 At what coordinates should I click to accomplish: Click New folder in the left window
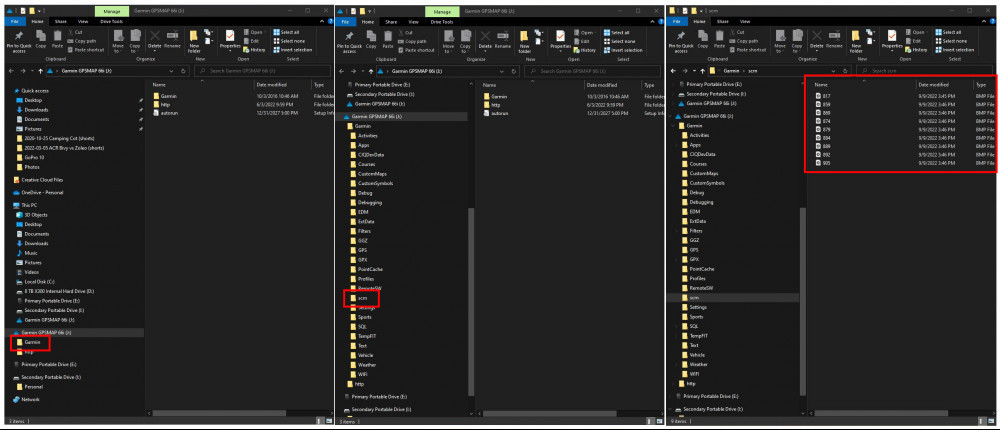(x=195, y=40)
